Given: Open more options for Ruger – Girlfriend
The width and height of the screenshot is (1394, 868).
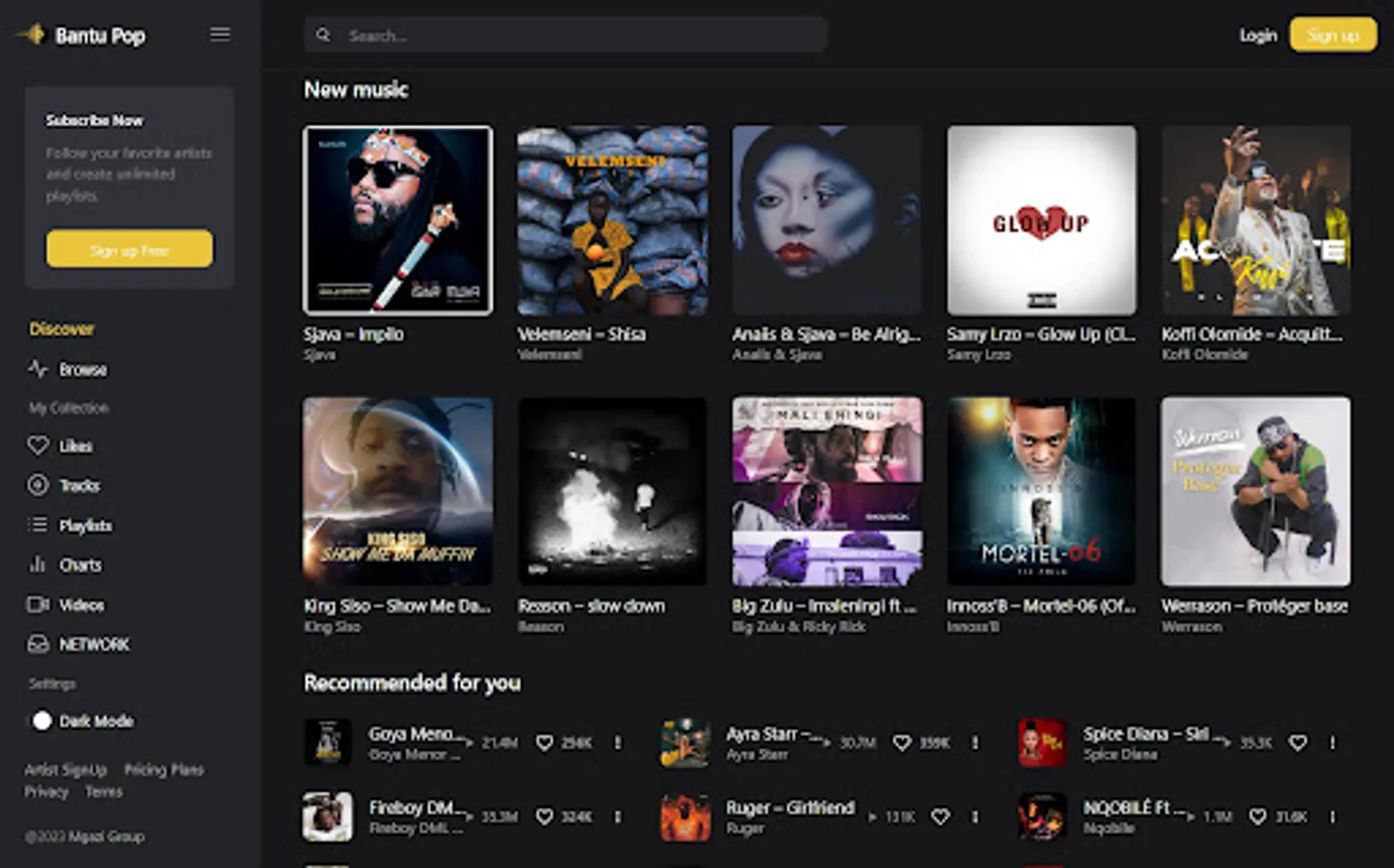Looking at the screenshot, I should 974,817.
